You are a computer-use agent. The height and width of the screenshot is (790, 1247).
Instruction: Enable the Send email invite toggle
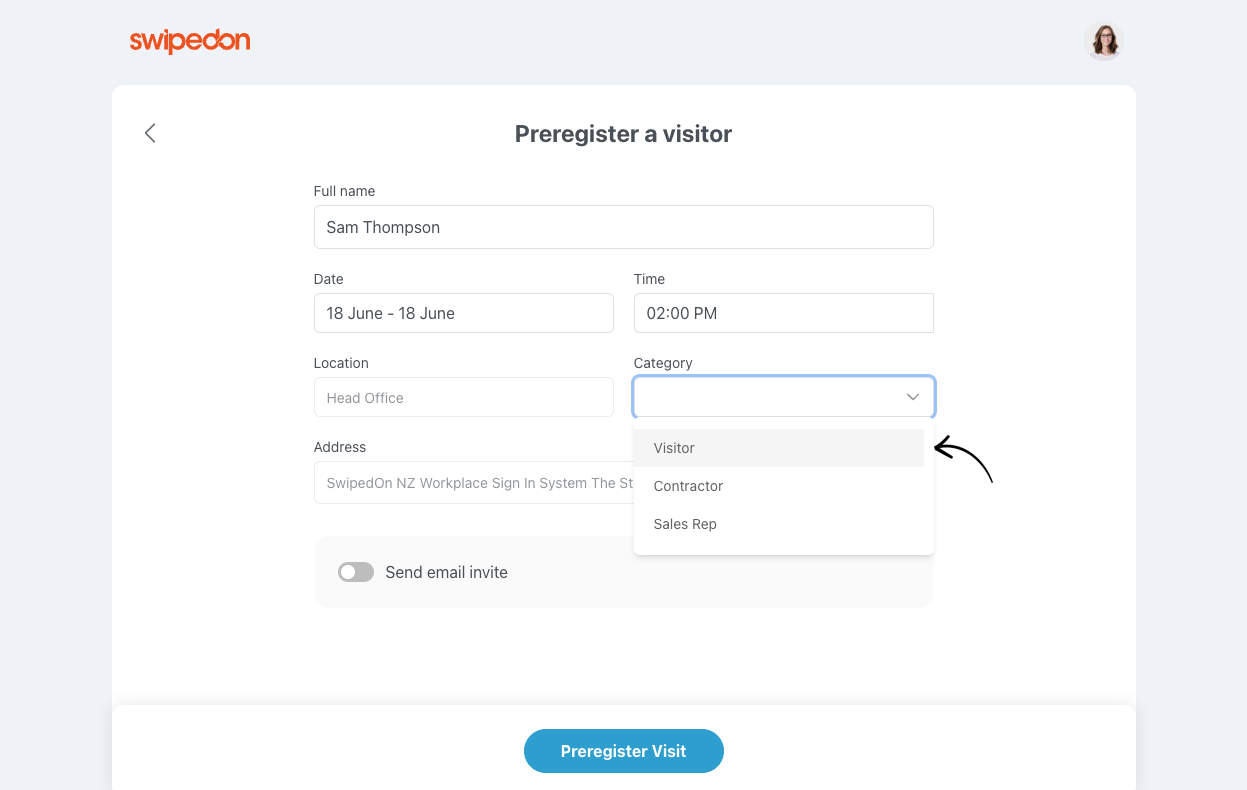coord(355,571)
